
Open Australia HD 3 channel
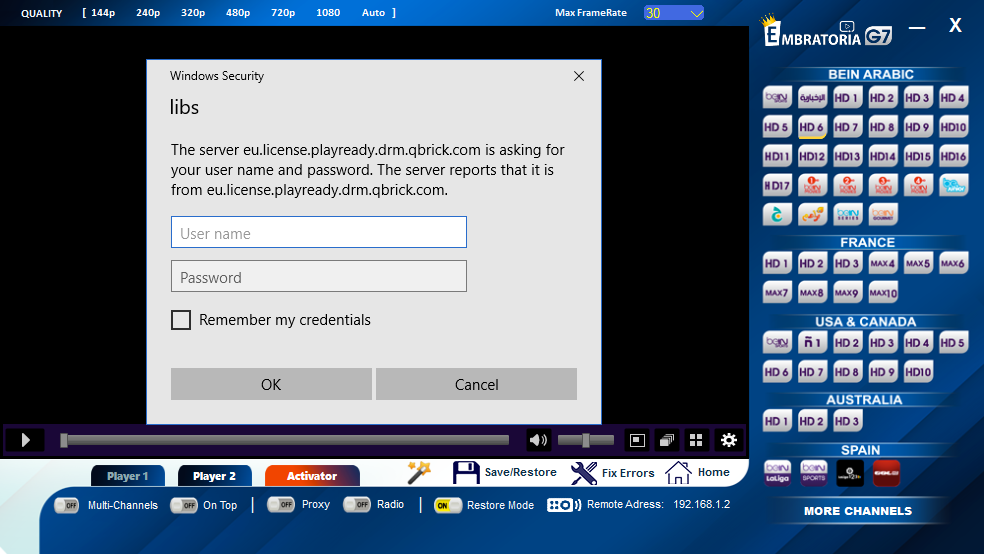tap(847, 421)
